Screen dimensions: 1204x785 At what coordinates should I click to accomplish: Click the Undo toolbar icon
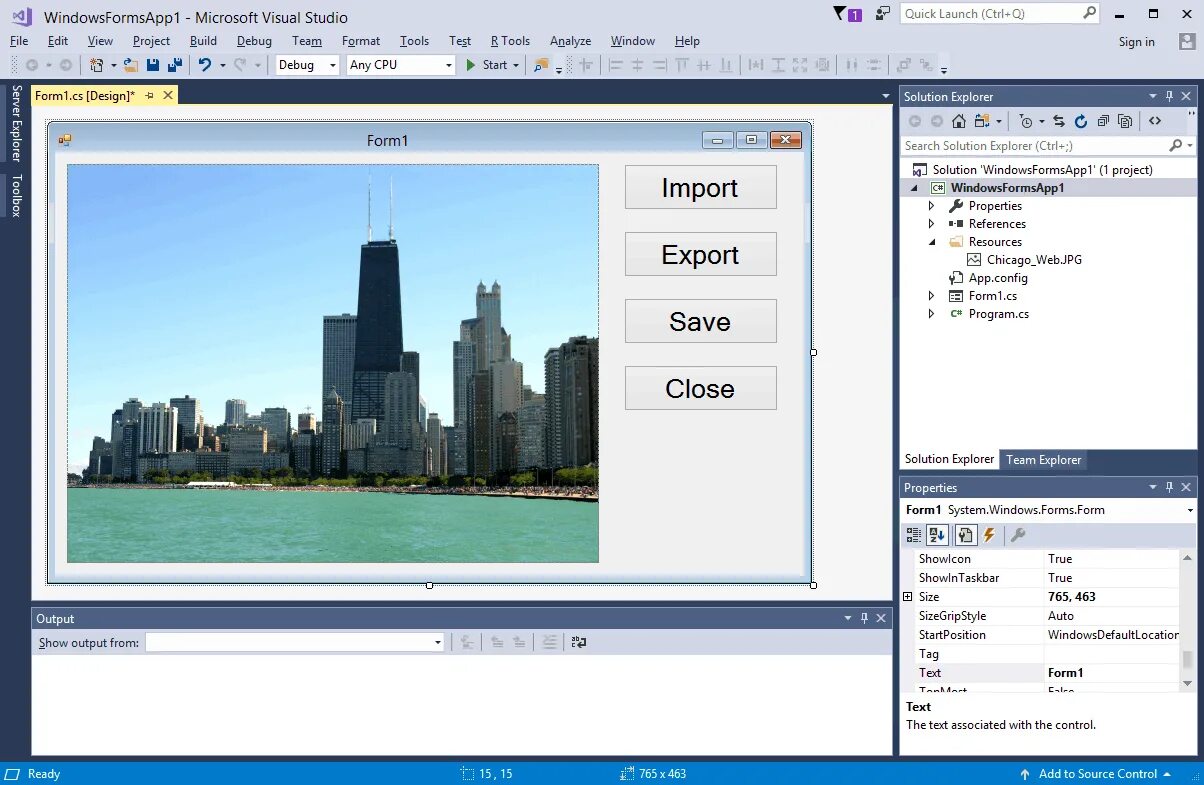[204, 65]
